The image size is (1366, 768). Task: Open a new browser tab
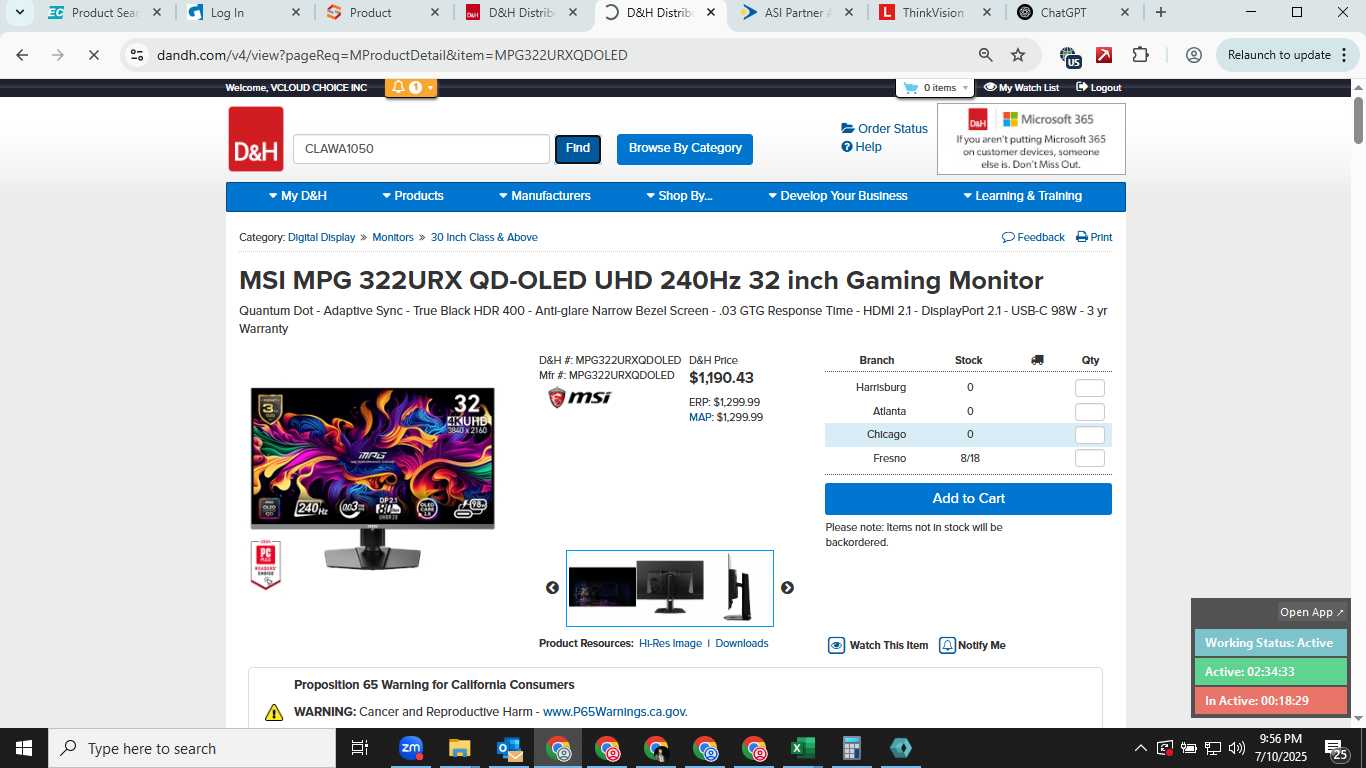1160,13
